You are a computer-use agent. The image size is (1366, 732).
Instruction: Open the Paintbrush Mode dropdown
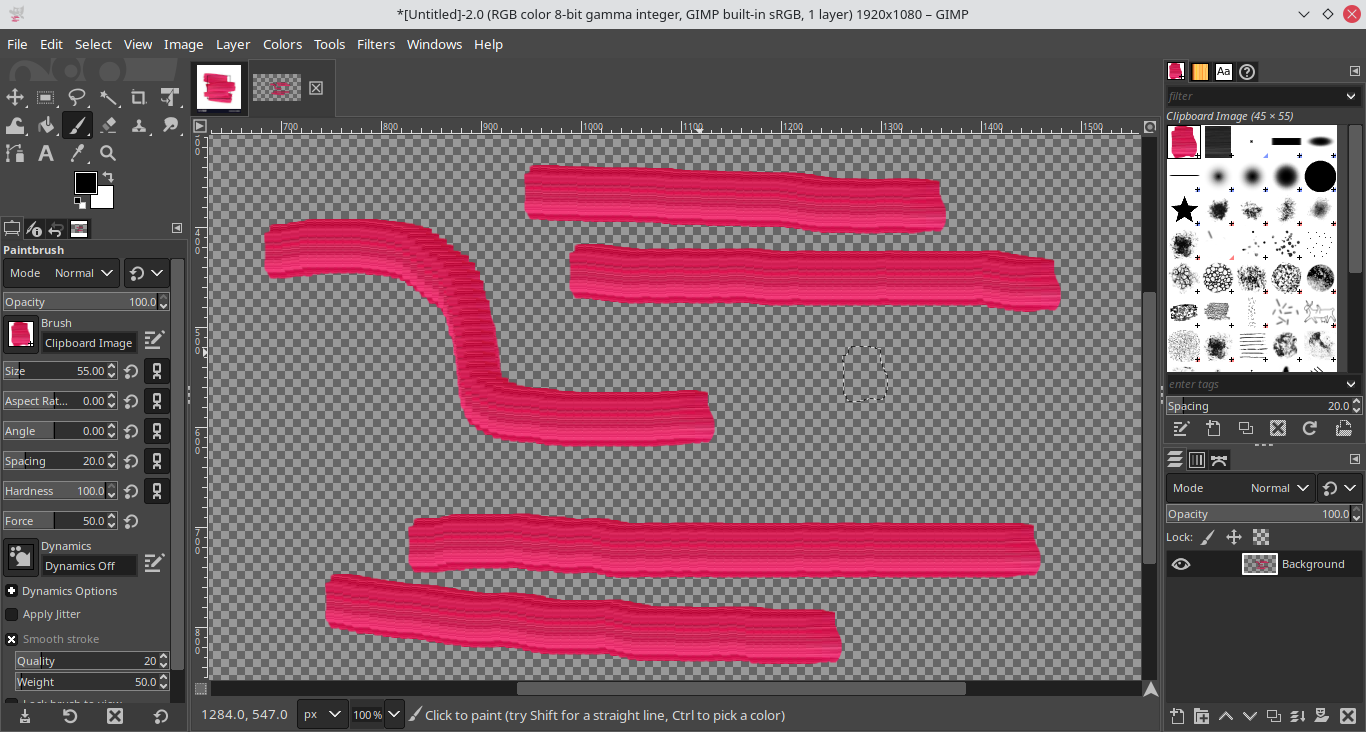coord(62,273)
